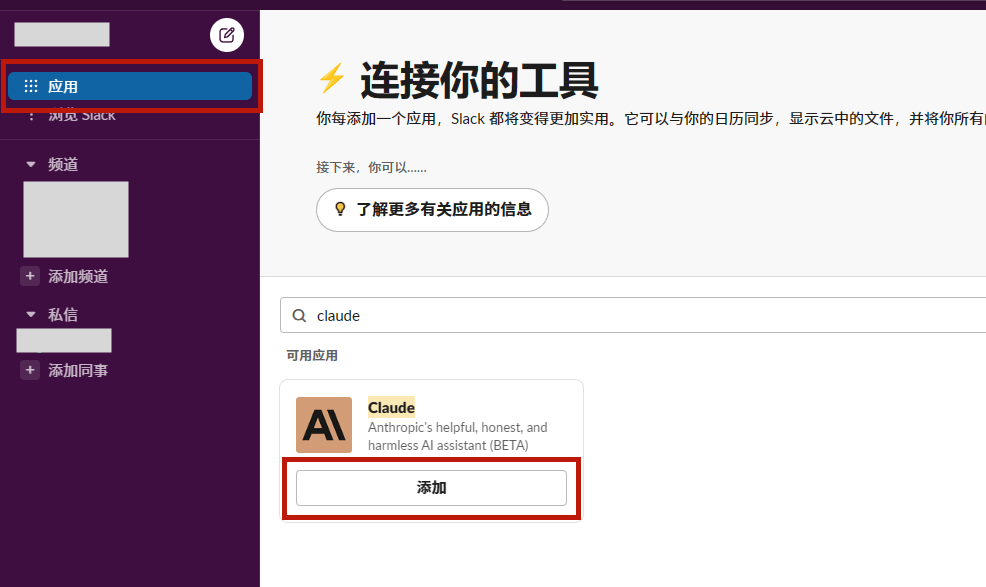Click the plus icon next to 添加频道
This screenshot has width=986, height=587.
coord(29,276)
